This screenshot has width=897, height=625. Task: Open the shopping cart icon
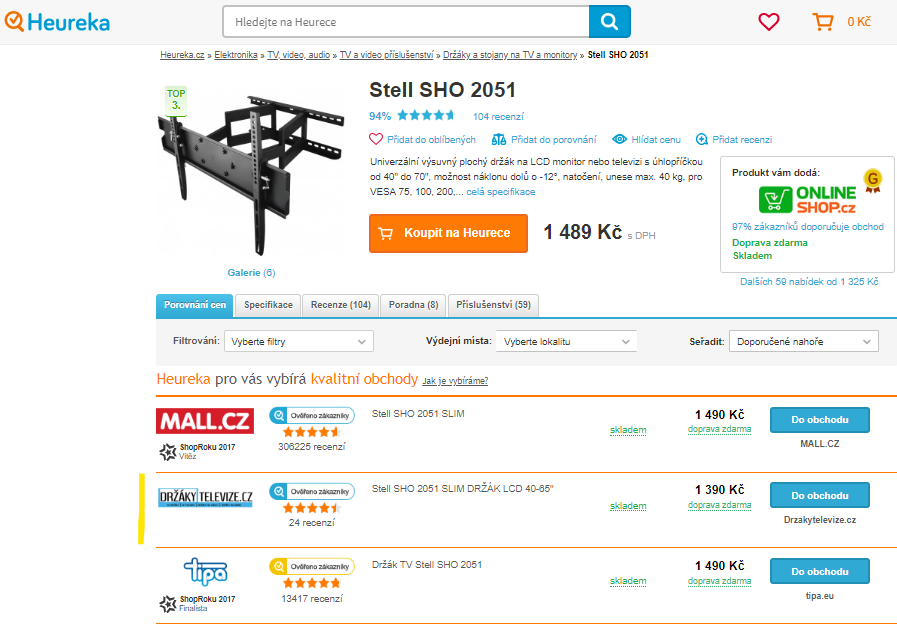coord(823,22)
